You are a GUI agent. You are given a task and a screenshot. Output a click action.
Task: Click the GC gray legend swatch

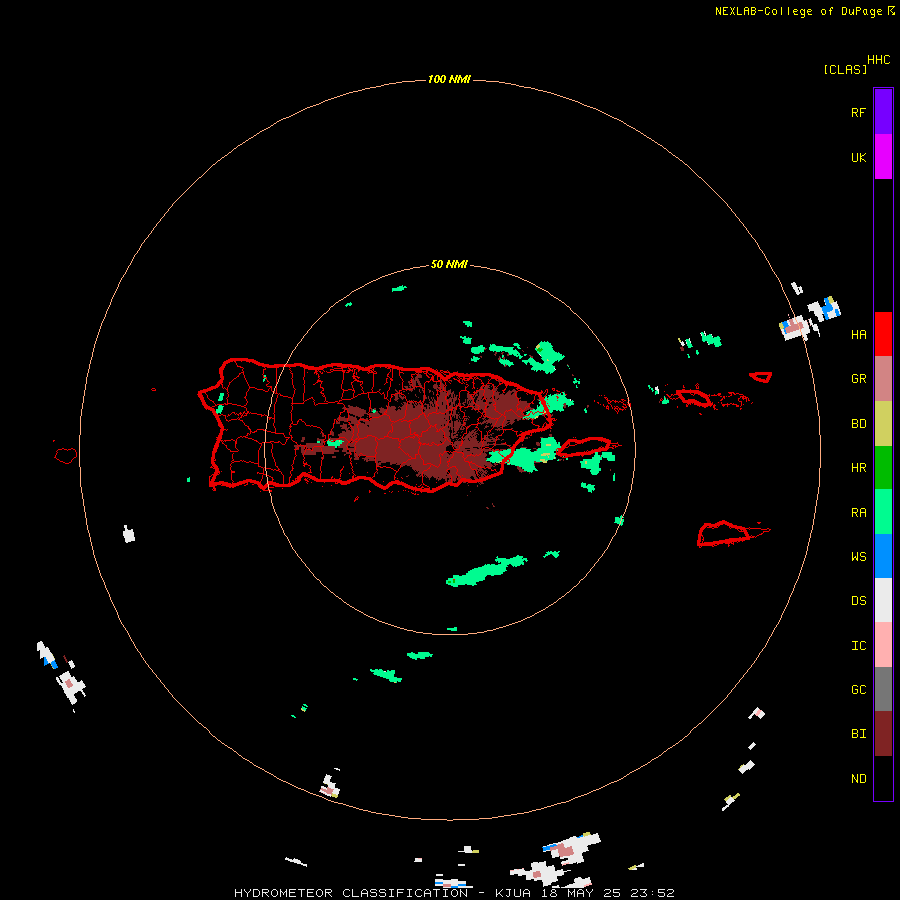coord(883,689)
